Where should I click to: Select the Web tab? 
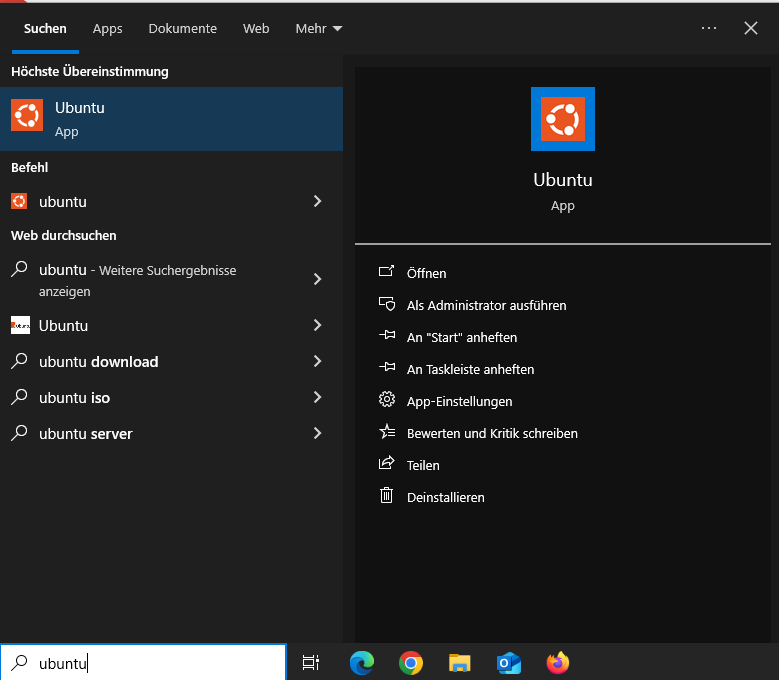(x=256, y=29)
